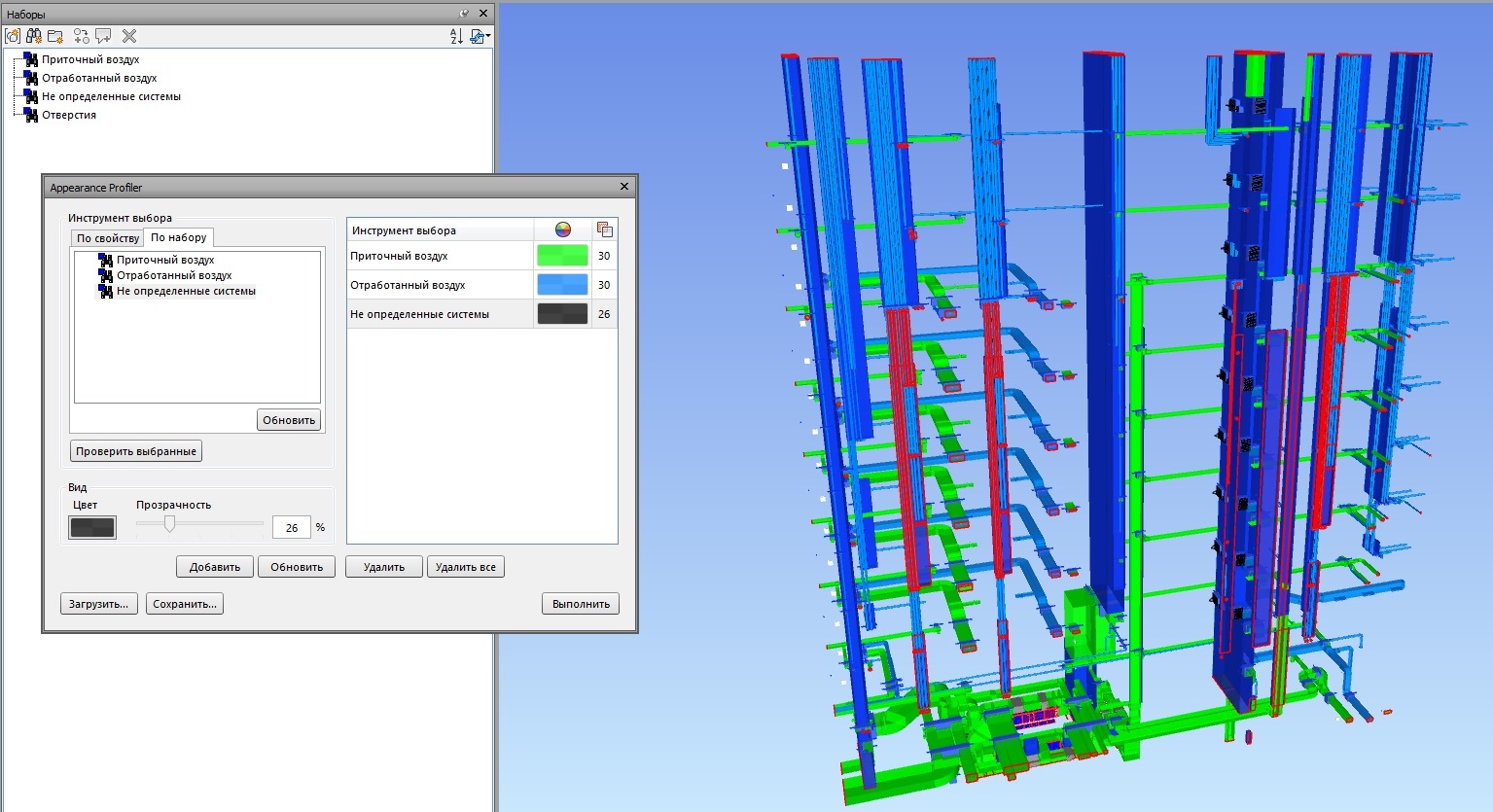Click the Прозрачность slider handle
Image resolution: width=1493 pixels, height=812 pixels.
(169, 524)
